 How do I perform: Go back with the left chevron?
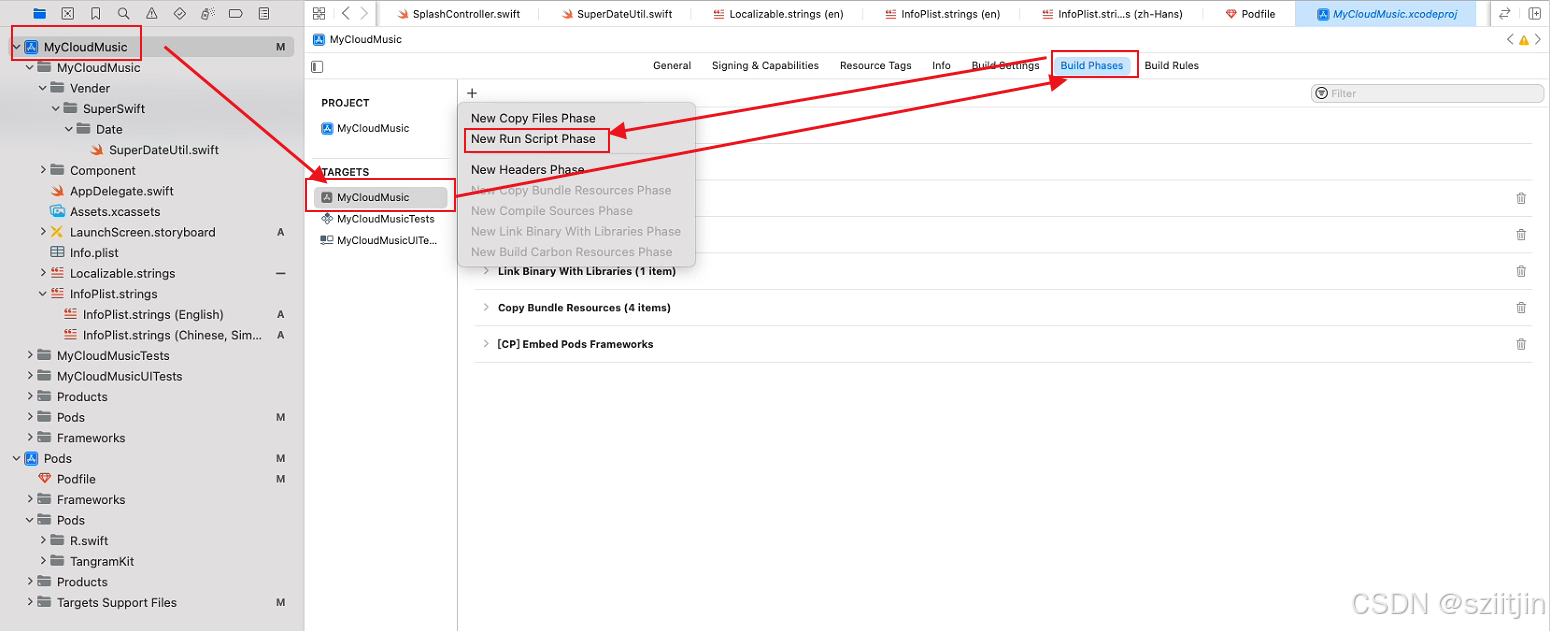pyautogui.click(x=345, y=14)
